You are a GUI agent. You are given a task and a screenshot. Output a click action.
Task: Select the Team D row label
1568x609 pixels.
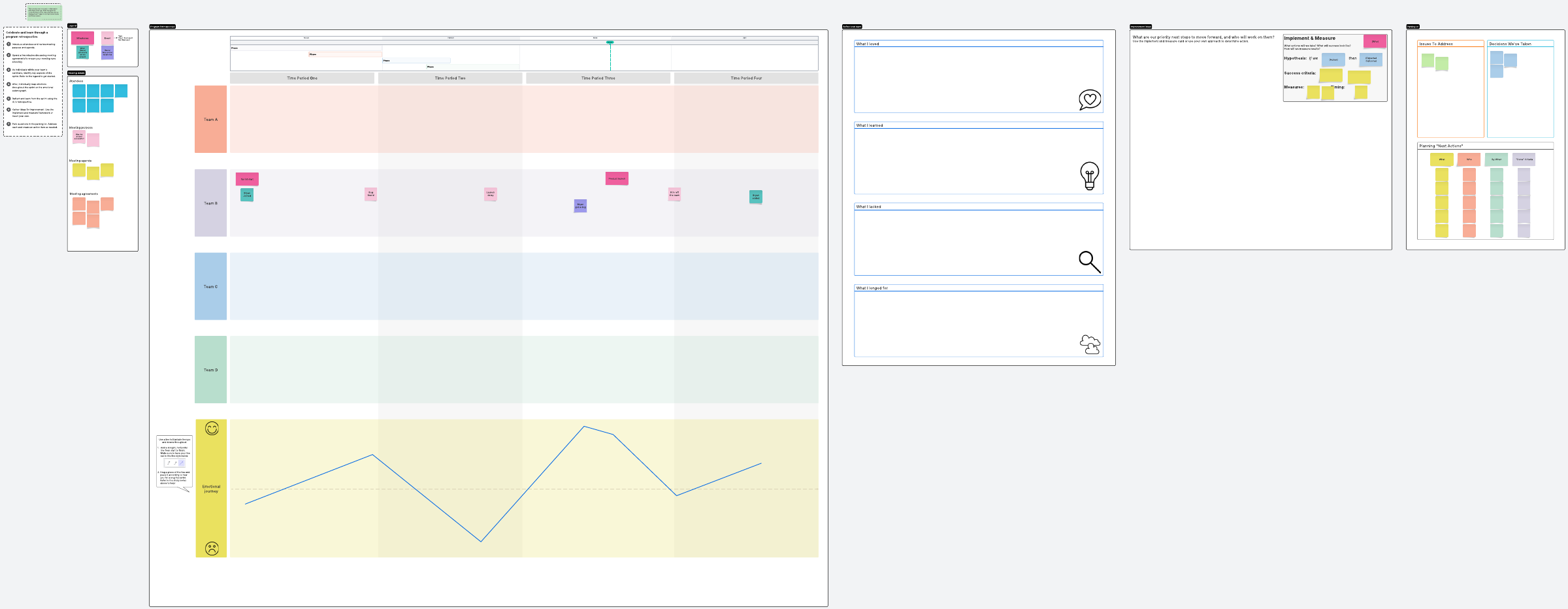tap(210, 370)
